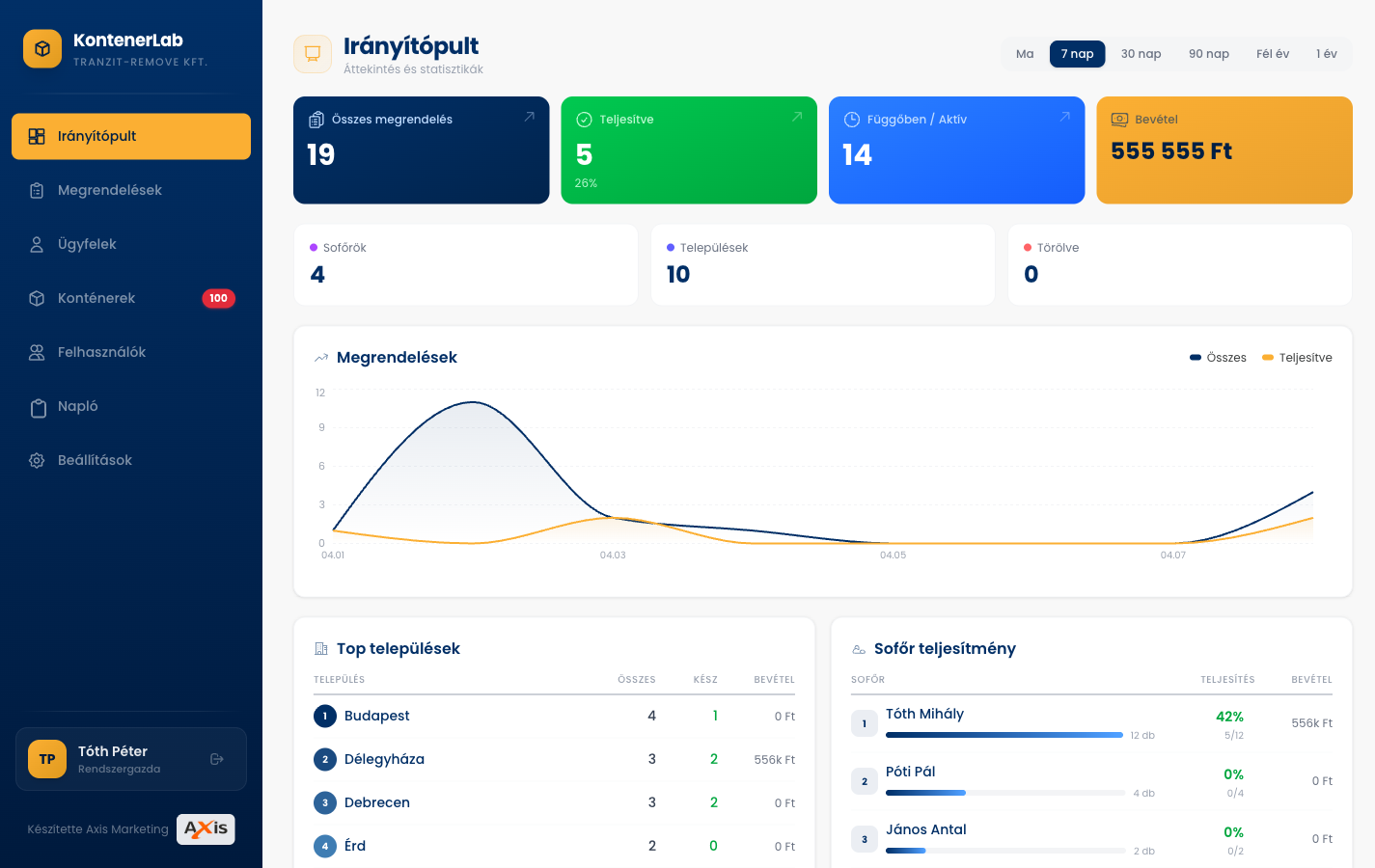Click the red 100 badge on Konténerek
Viewport: 1375px width, 868px height.
point(218,299)
